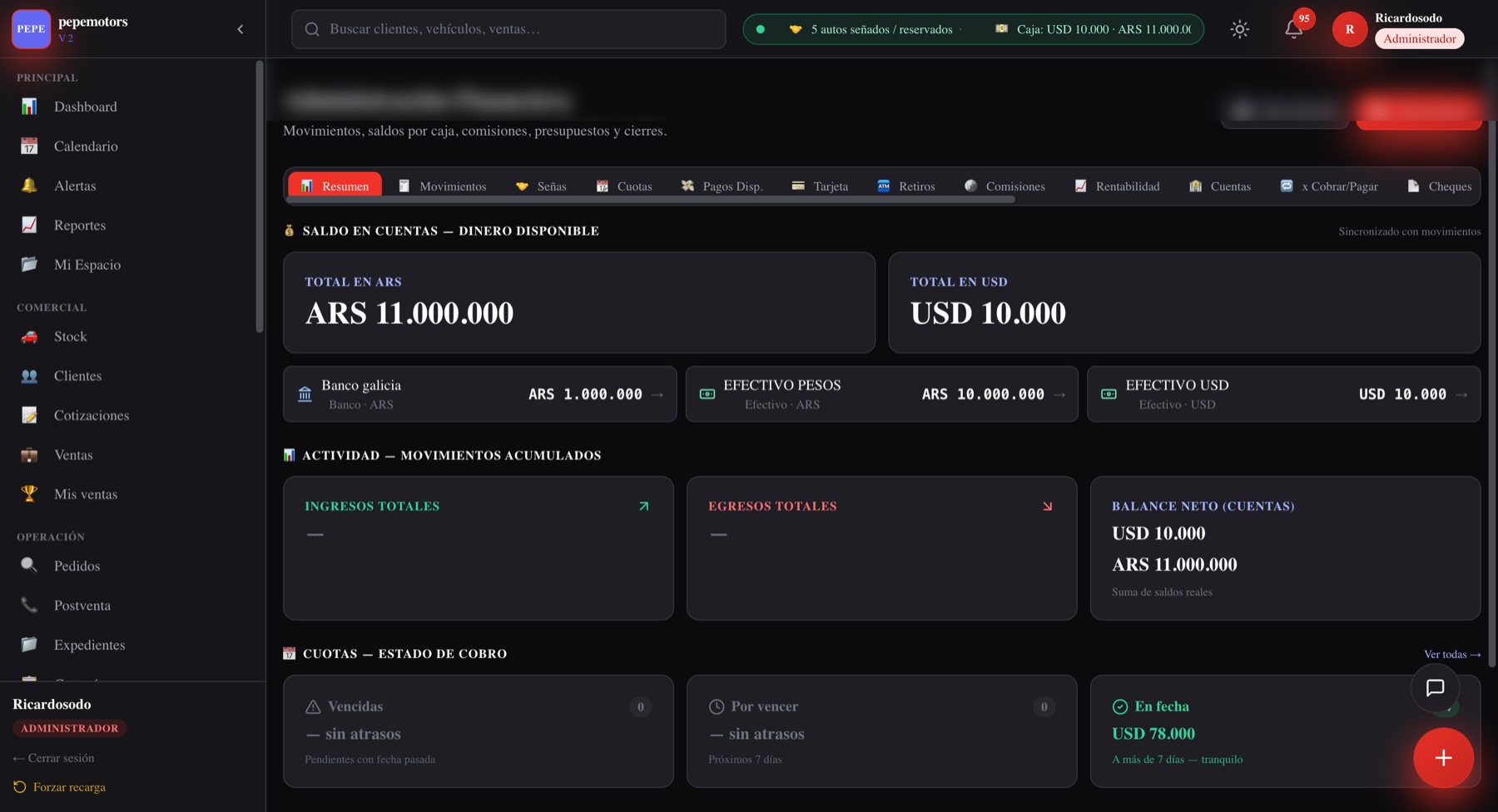Open the Cuotas tab

(624, 186)
